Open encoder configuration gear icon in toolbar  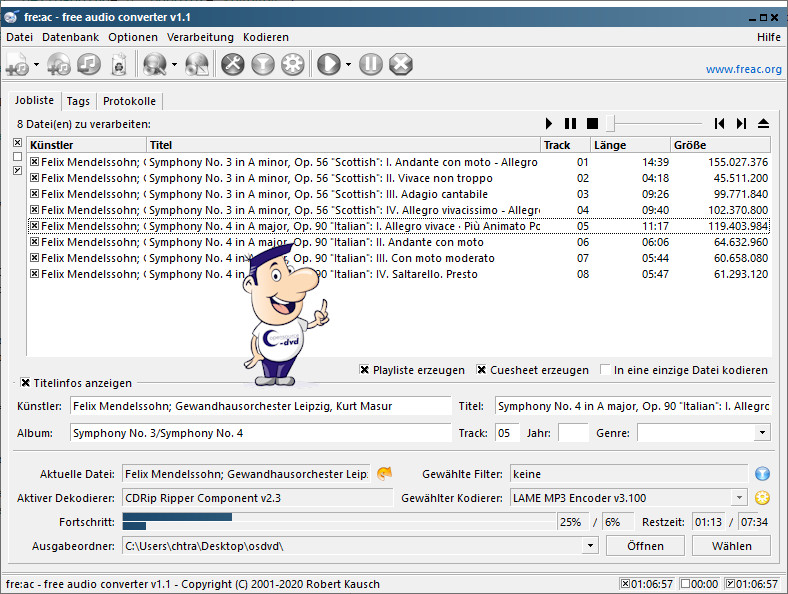(293, 65)
